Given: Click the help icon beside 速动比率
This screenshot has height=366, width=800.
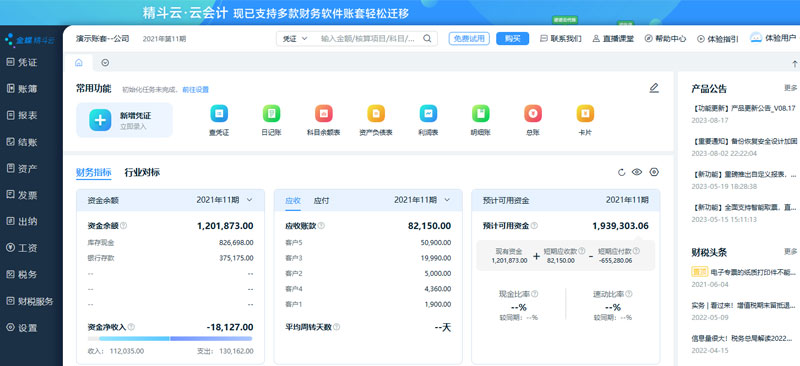Looking at the screenshot, I should [x=629, y=294].
